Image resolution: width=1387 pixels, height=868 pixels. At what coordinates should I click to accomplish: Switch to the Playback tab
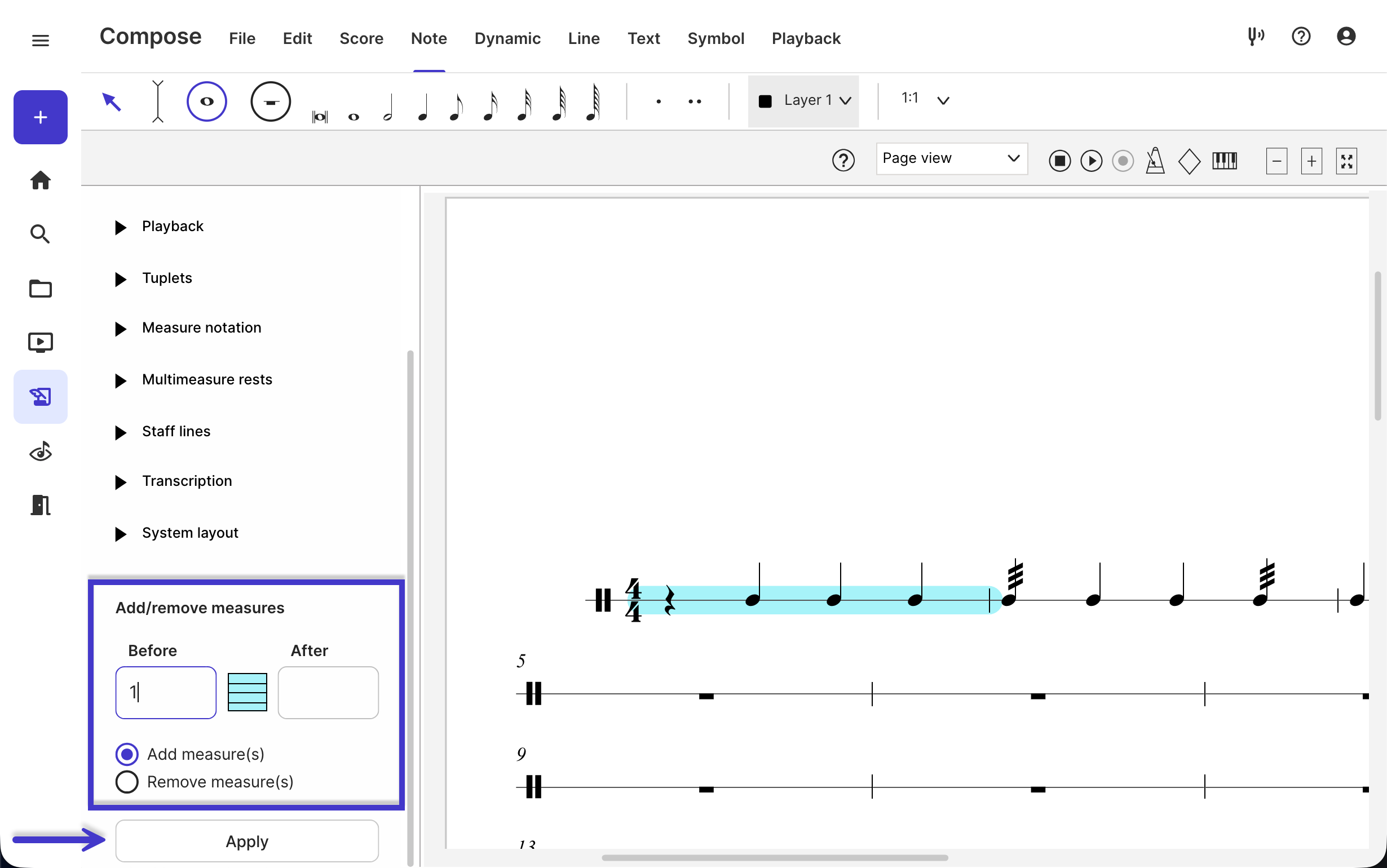[806, 38]
